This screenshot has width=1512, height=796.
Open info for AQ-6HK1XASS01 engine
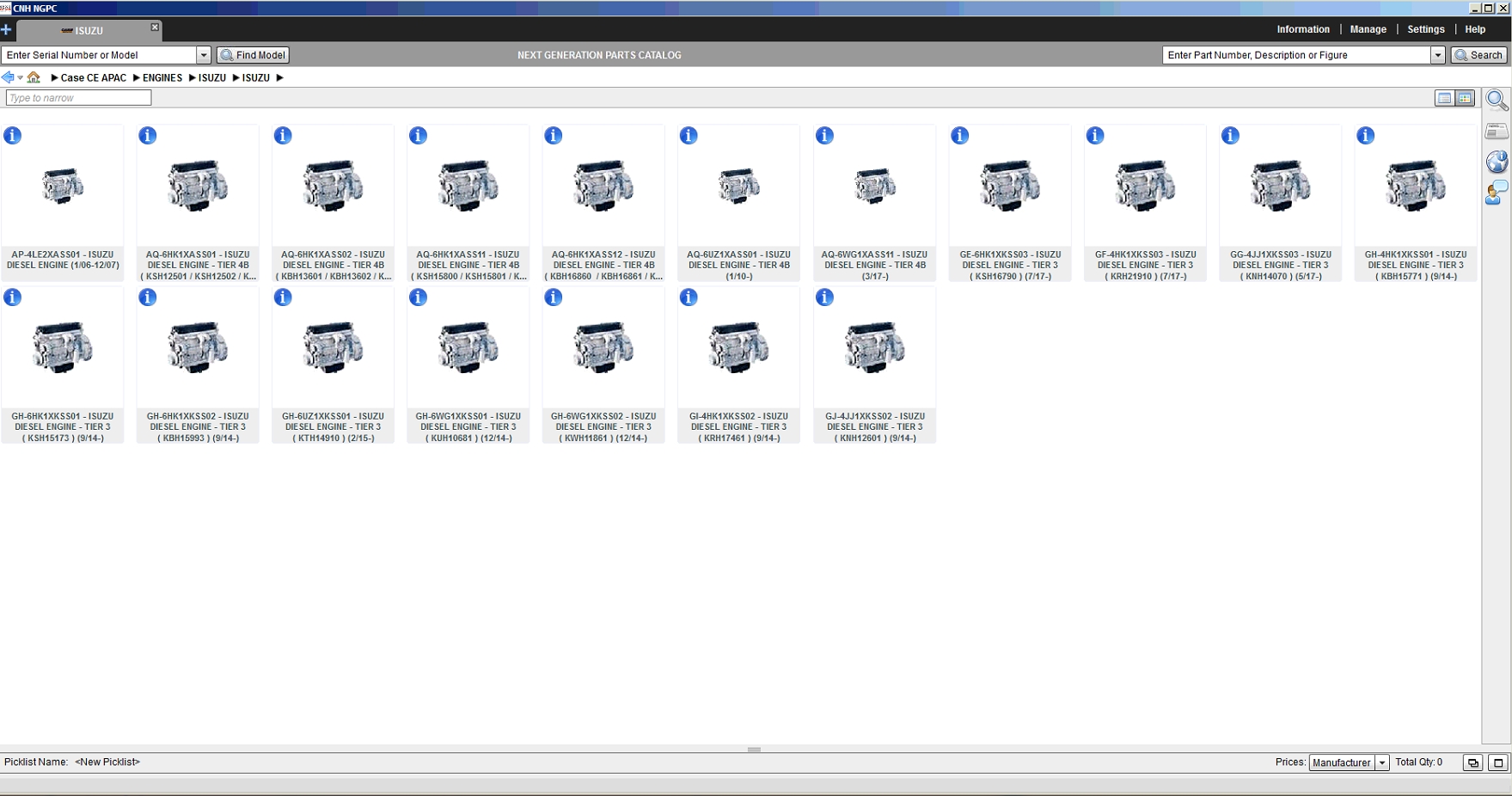point(148,136)
